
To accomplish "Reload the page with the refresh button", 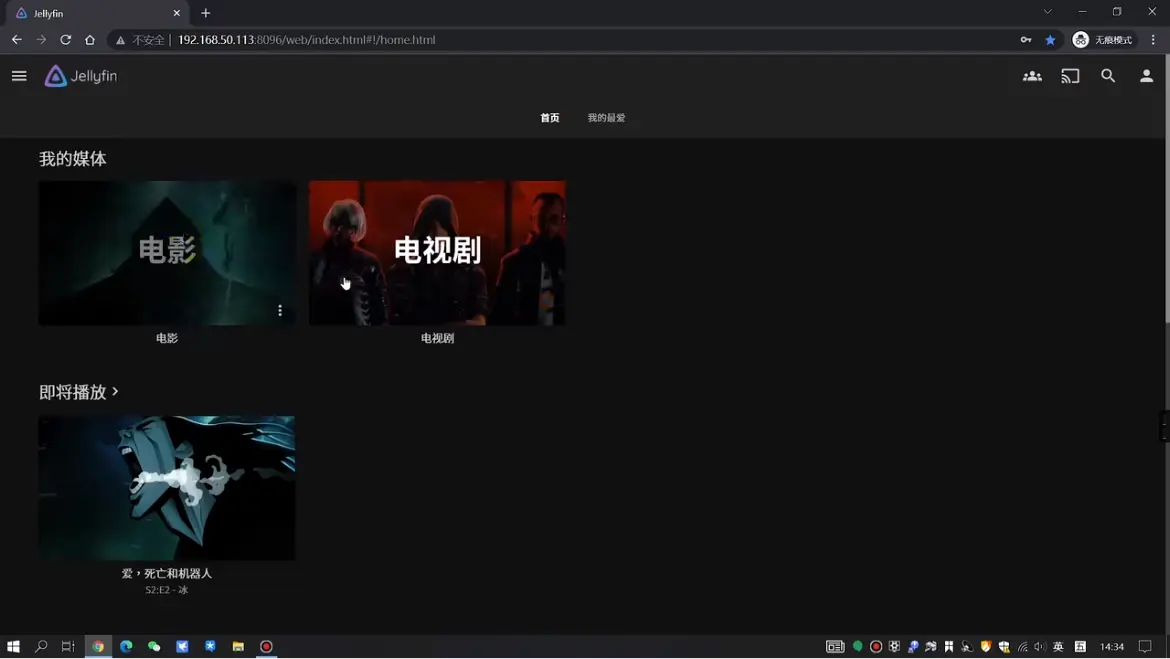I will point(65,40).
